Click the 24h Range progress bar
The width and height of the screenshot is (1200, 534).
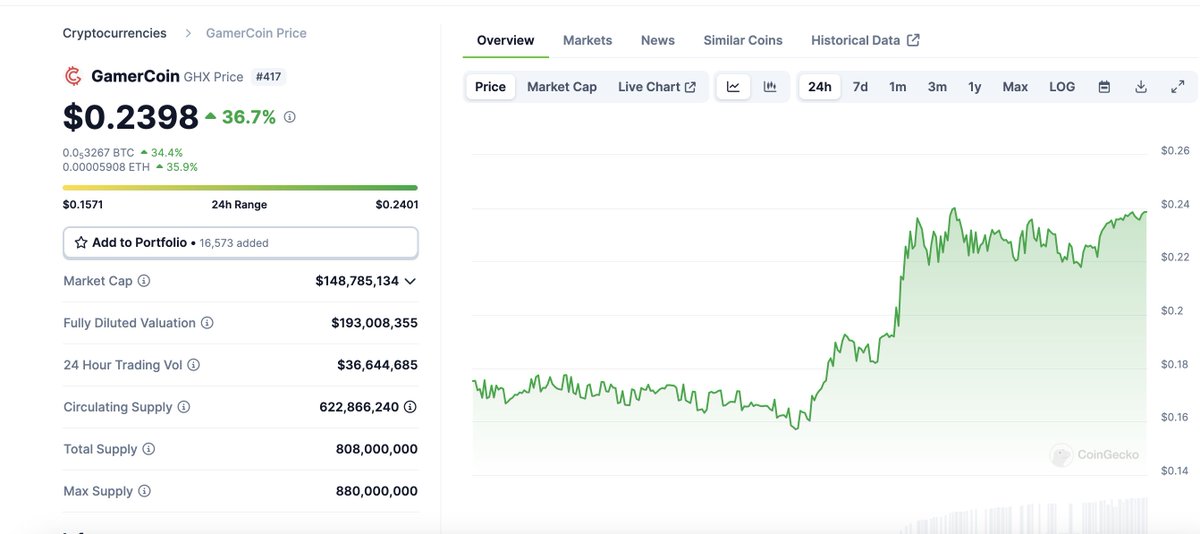pyautogui.click(x=240, y=187)
